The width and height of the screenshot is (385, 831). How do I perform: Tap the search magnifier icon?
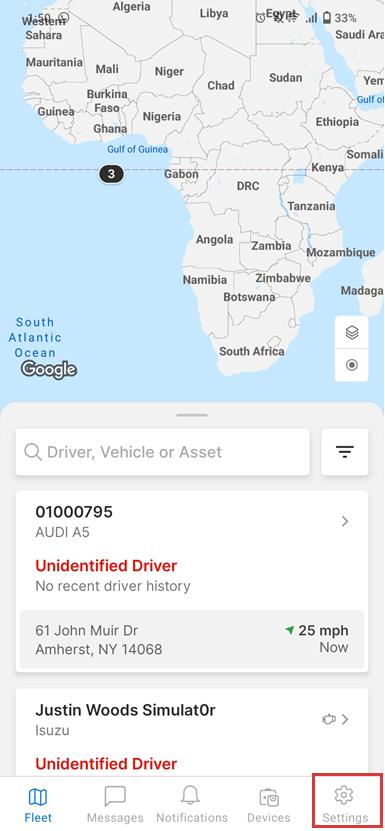click(33, 452)
